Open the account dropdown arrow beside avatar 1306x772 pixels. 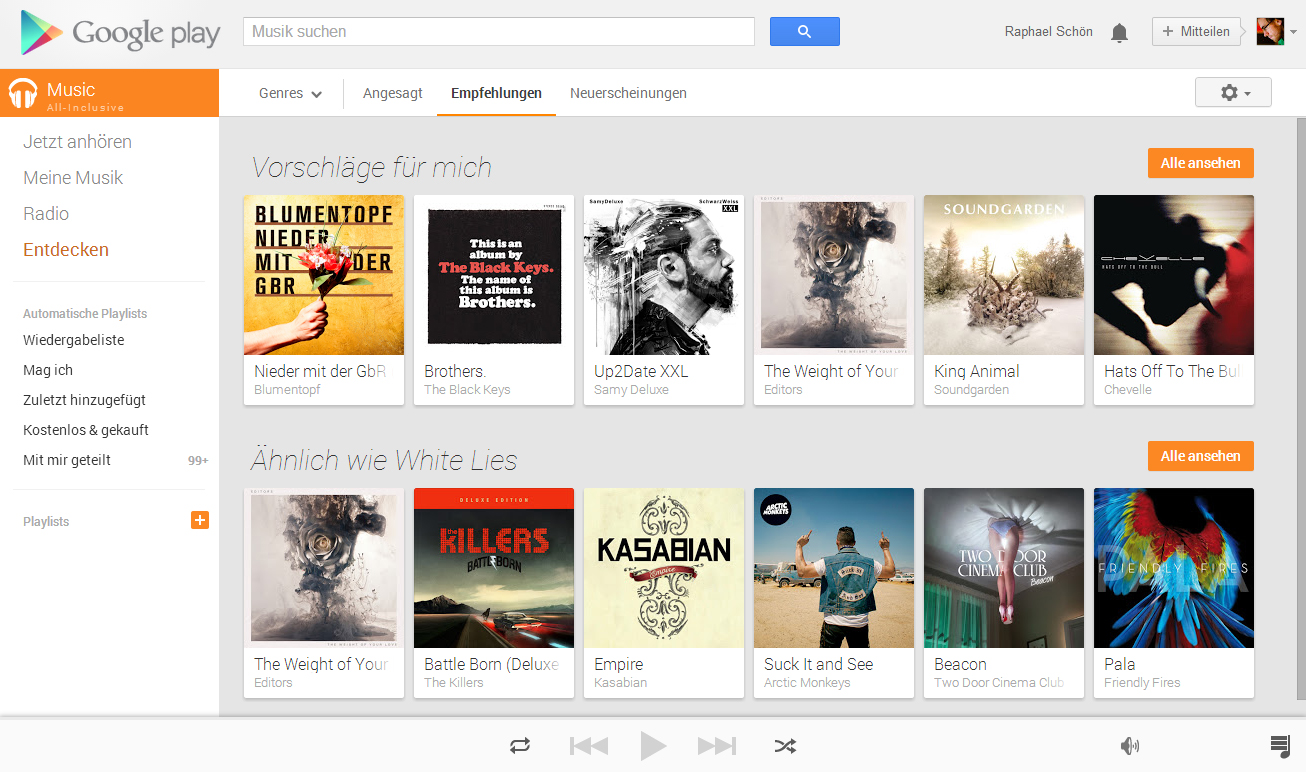(x=1293, y=32)
